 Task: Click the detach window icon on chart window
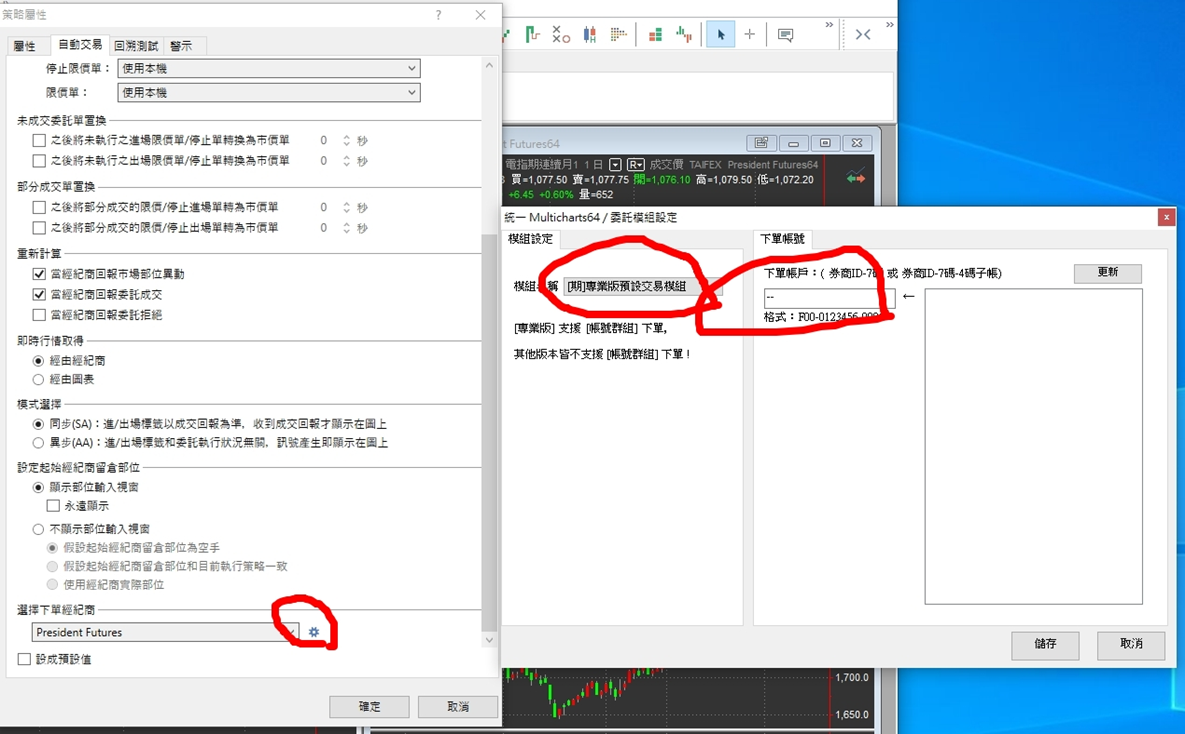click(x=761, y=143)
